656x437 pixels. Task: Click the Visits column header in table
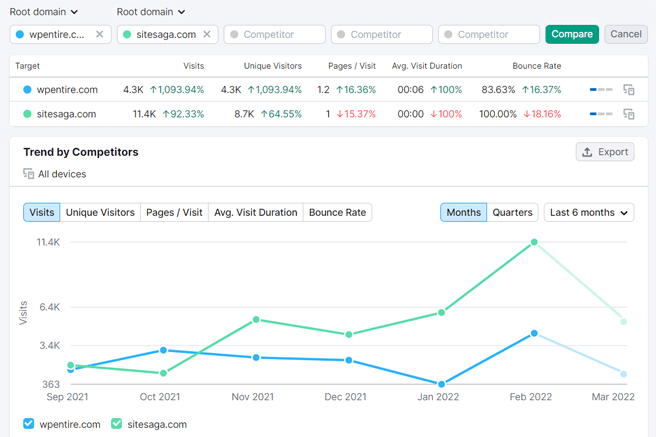coord(193,66)
